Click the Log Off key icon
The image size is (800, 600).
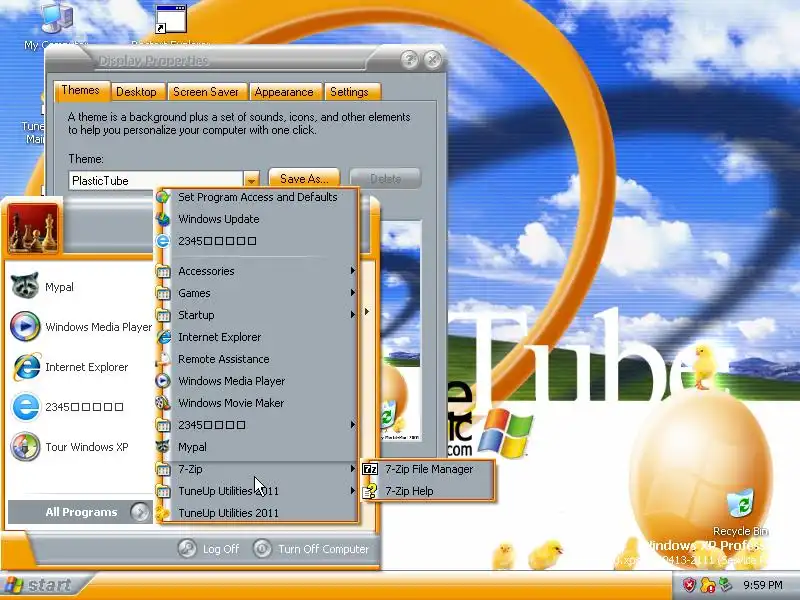pyautogui.click(x=187, y=548)
